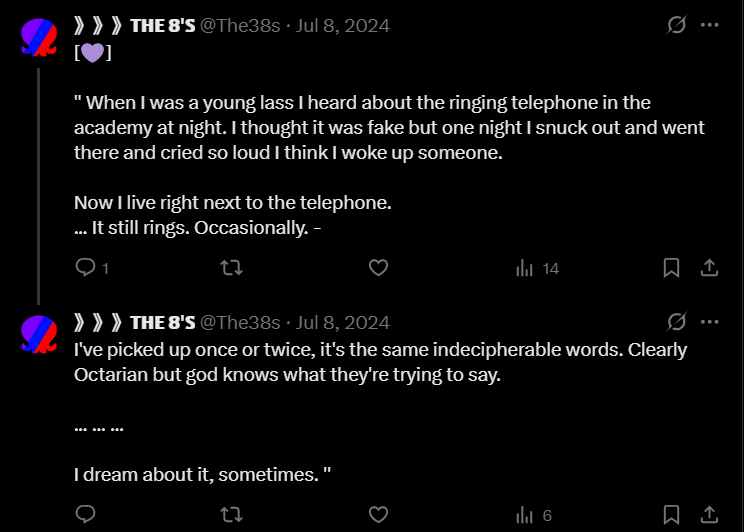
Task: Open Grok icon on first tweet
Action: click(x=676, y=25)
